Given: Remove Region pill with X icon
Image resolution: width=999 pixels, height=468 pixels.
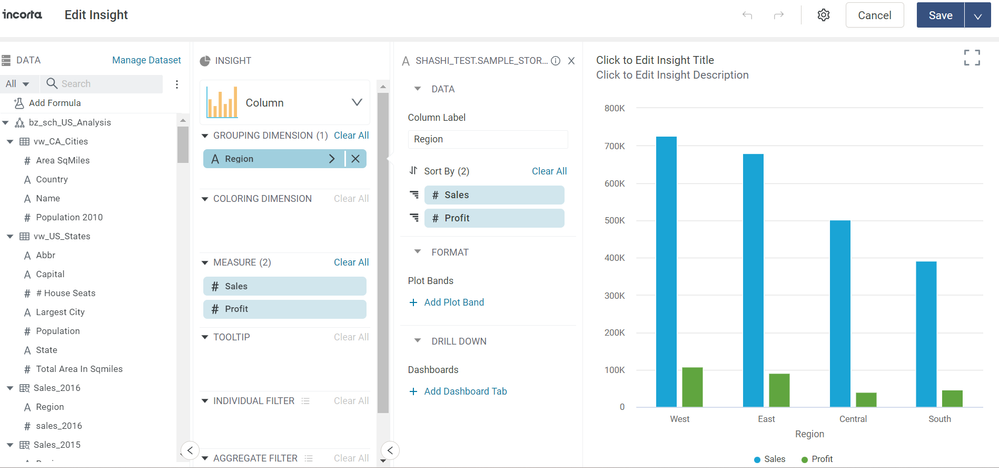Looking at the screenshot, I should (357, 159).
